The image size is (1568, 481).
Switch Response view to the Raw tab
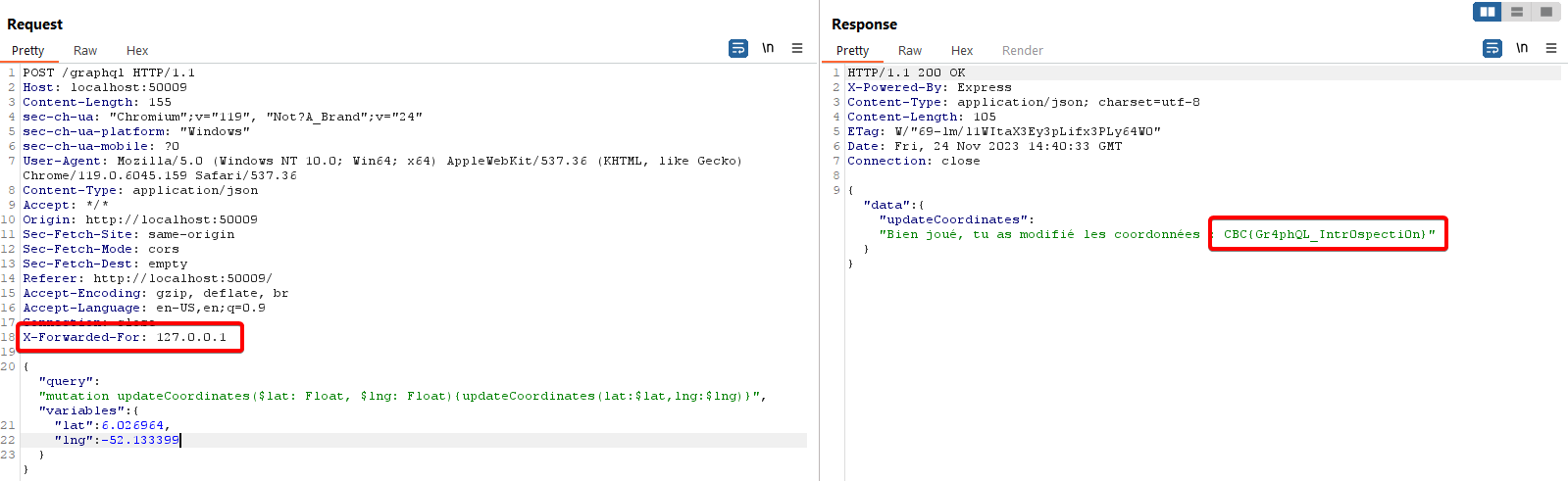point(910,51)
